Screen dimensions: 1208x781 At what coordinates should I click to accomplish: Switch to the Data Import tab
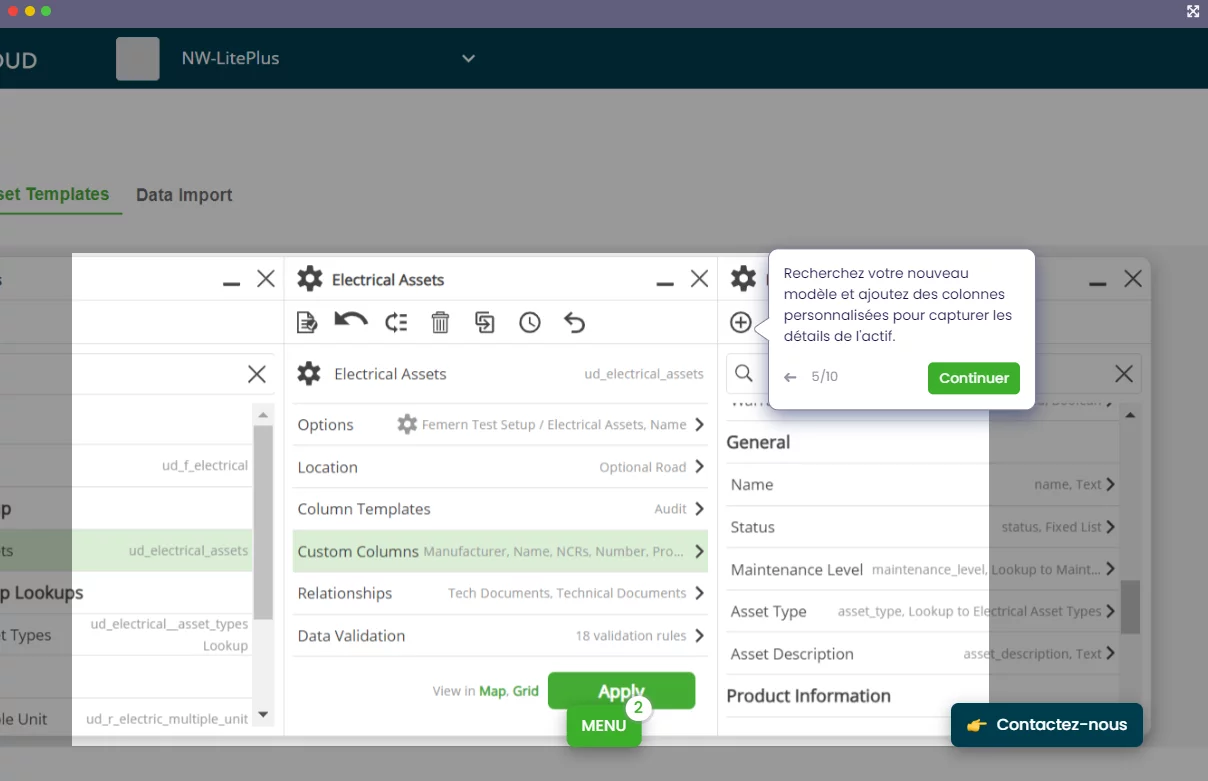pyautogui.click(x=184, y=195)
